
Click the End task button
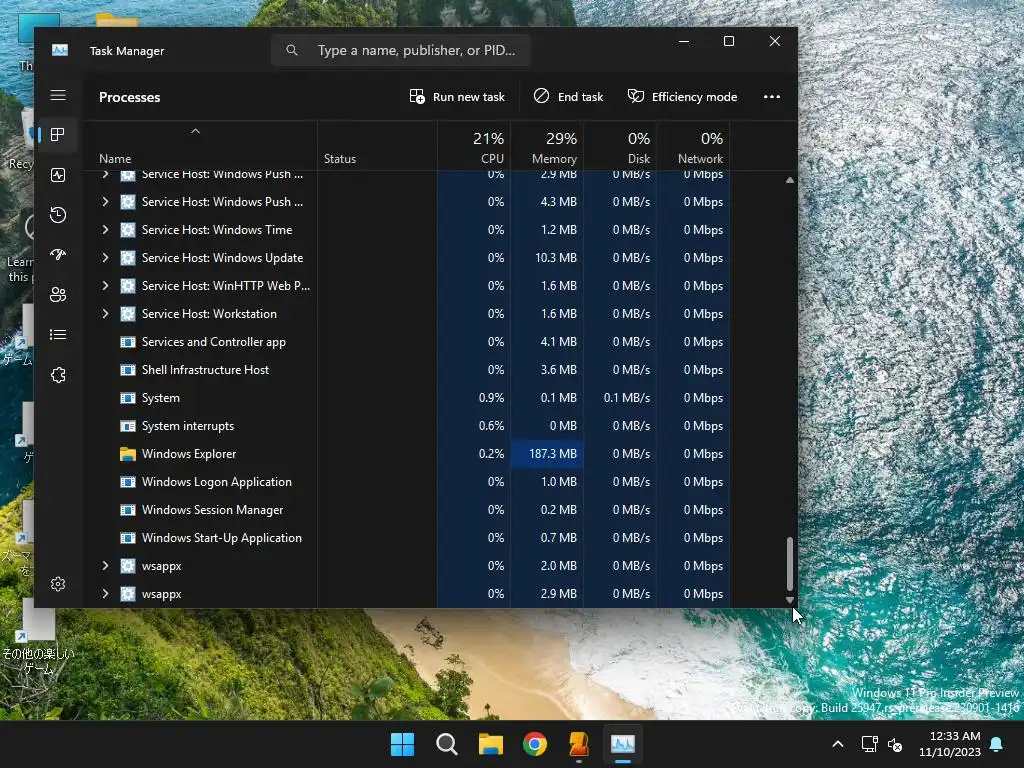pyautogui.click(x=568, y=97)
